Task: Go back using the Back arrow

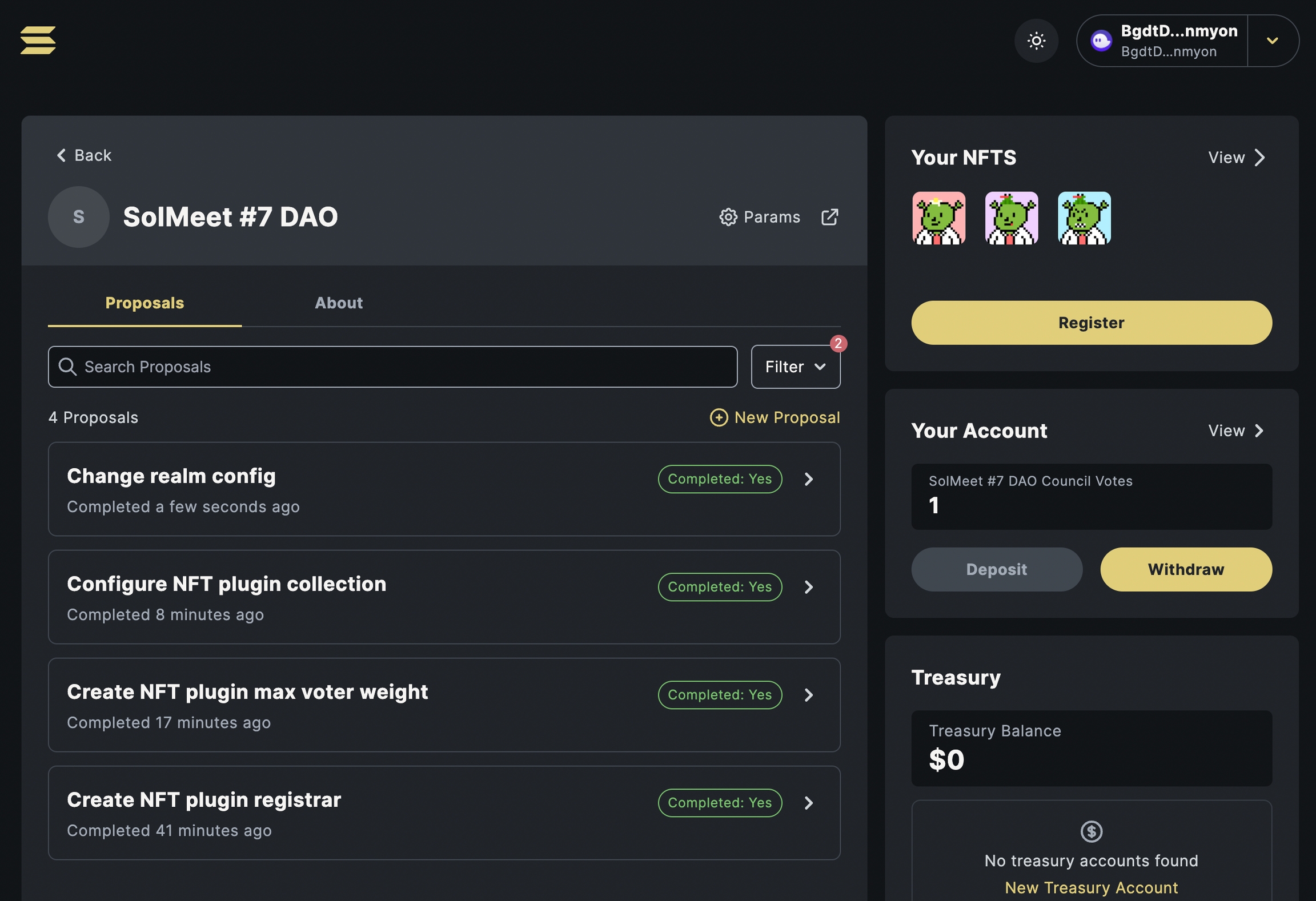Action: 62,155
